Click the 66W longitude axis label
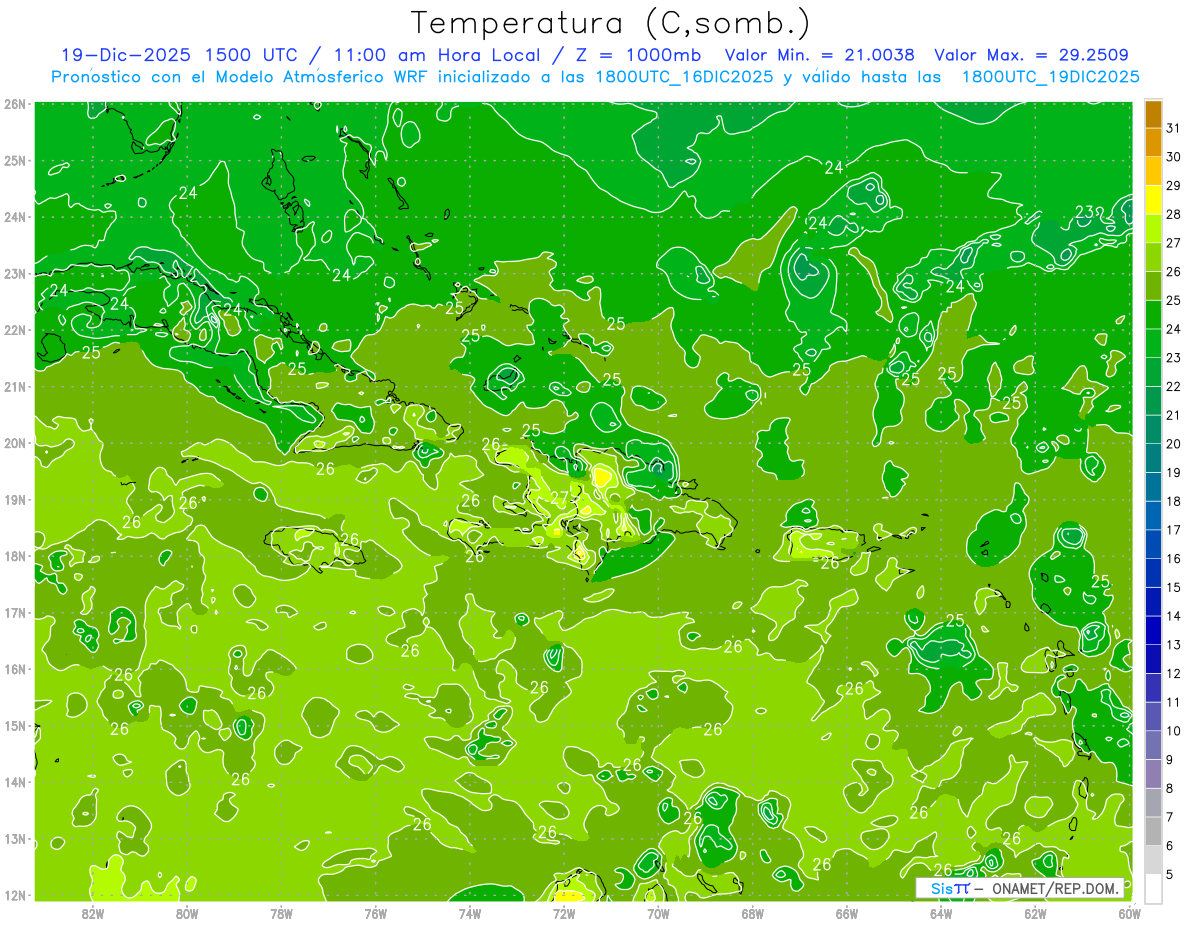 pyautogui.click(x=847, y=914)
